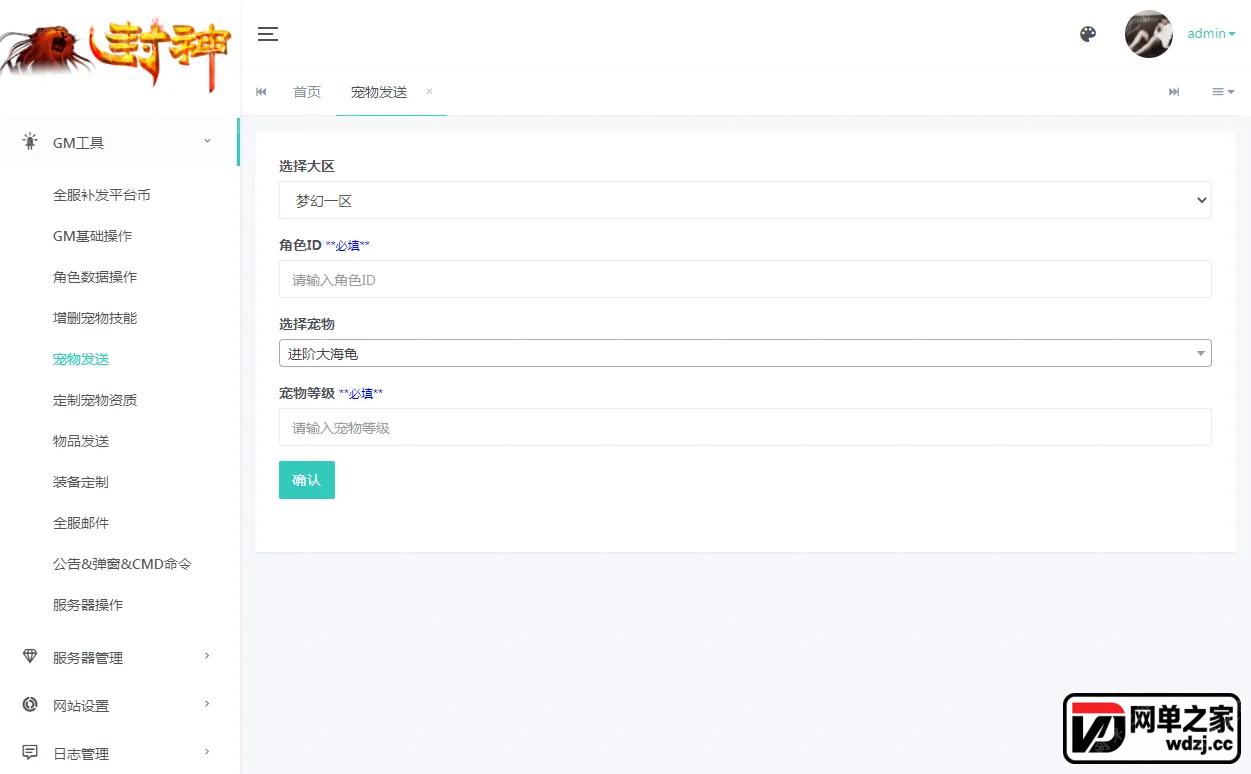Click the GM工具 lightbulb icon
1251x774 pixels.
tap(30, 142)
